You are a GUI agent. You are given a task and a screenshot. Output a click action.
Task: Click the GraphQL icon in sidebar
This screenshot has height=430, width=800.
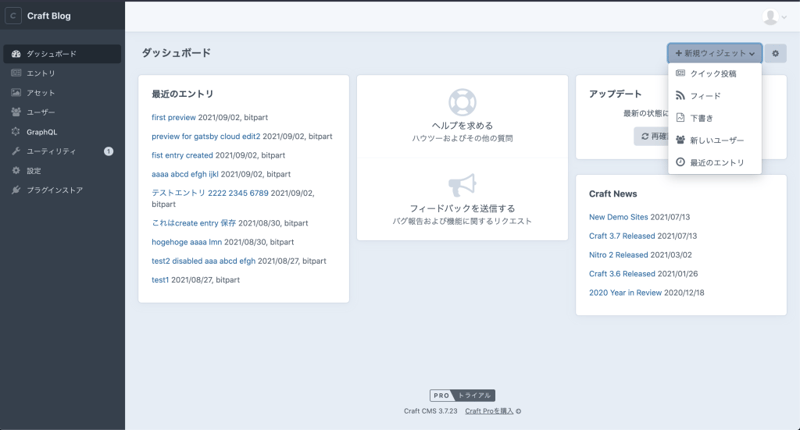pos(16,132)
